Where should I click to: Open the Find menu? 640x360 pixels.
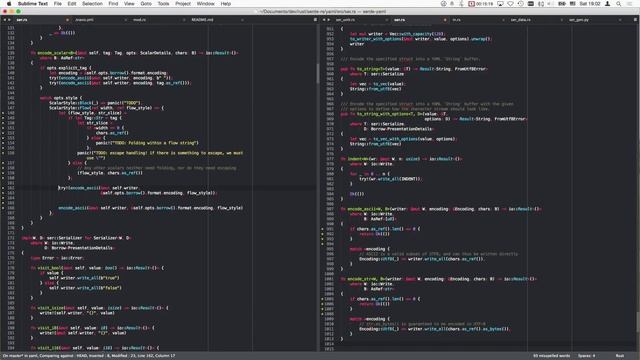coord(113,4)
